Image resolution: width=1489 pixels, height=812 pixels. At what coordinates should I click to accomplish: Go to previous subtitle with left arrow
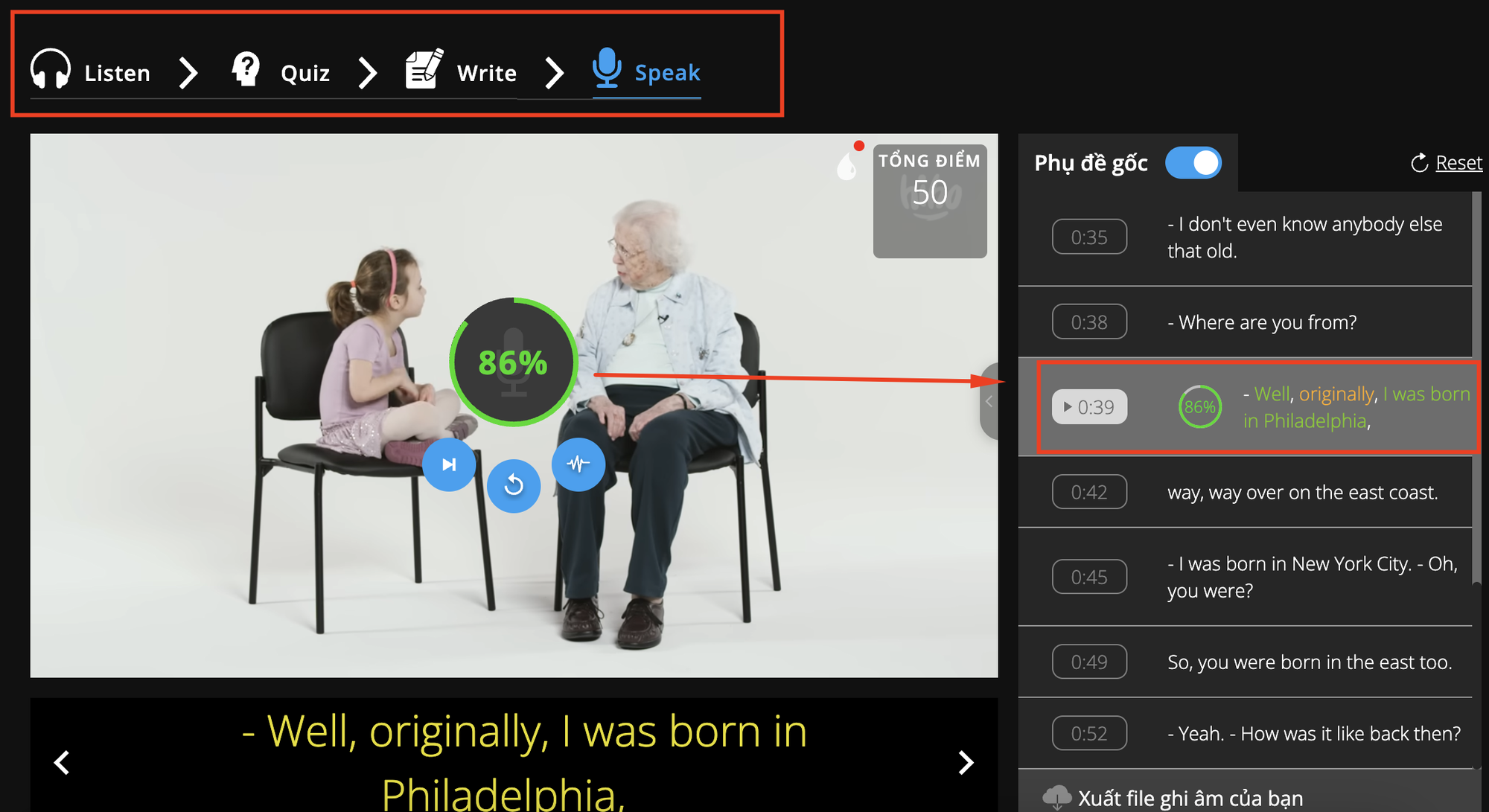63,762
